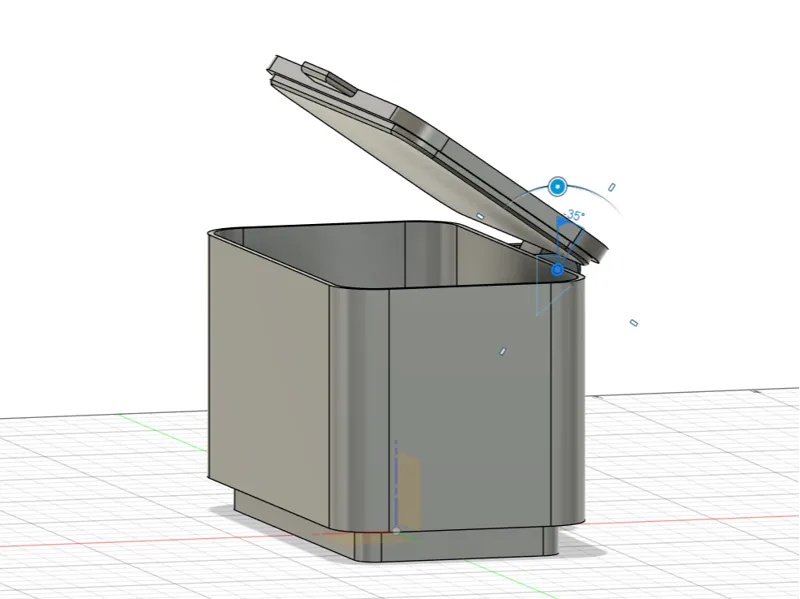The height and width of the screenshot is (599, 800).
Task: Click the -35° angle value label
Action: tap(574, 215)
